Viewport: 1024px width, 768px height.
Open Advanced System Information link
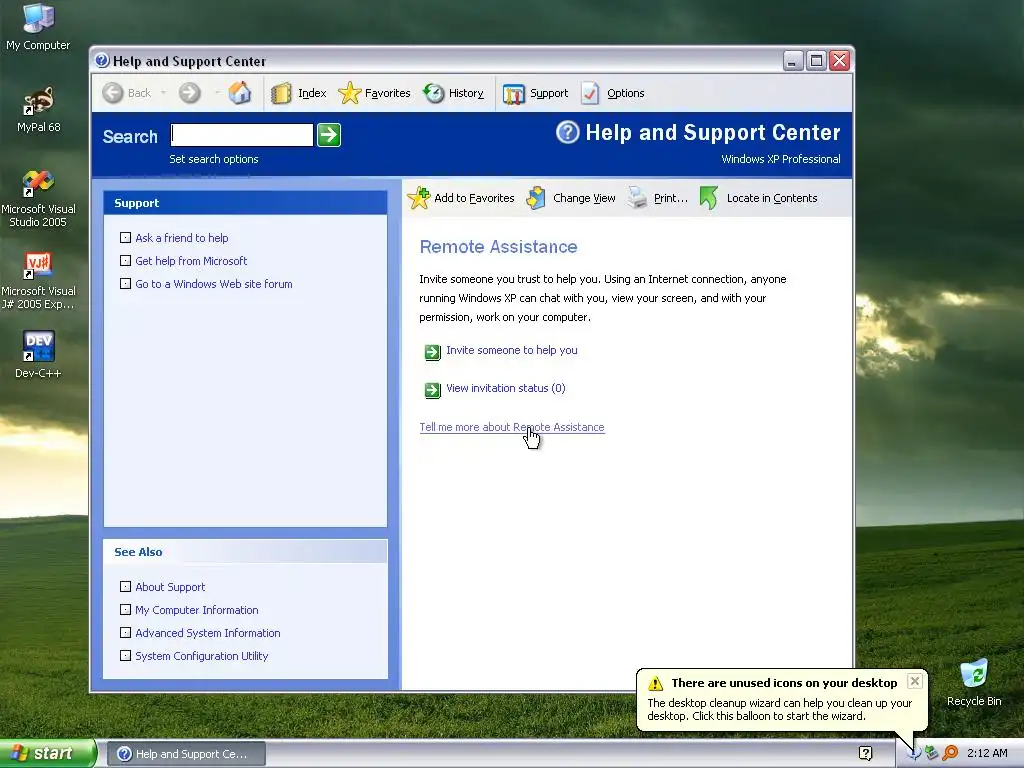click(x=208, y=633)
